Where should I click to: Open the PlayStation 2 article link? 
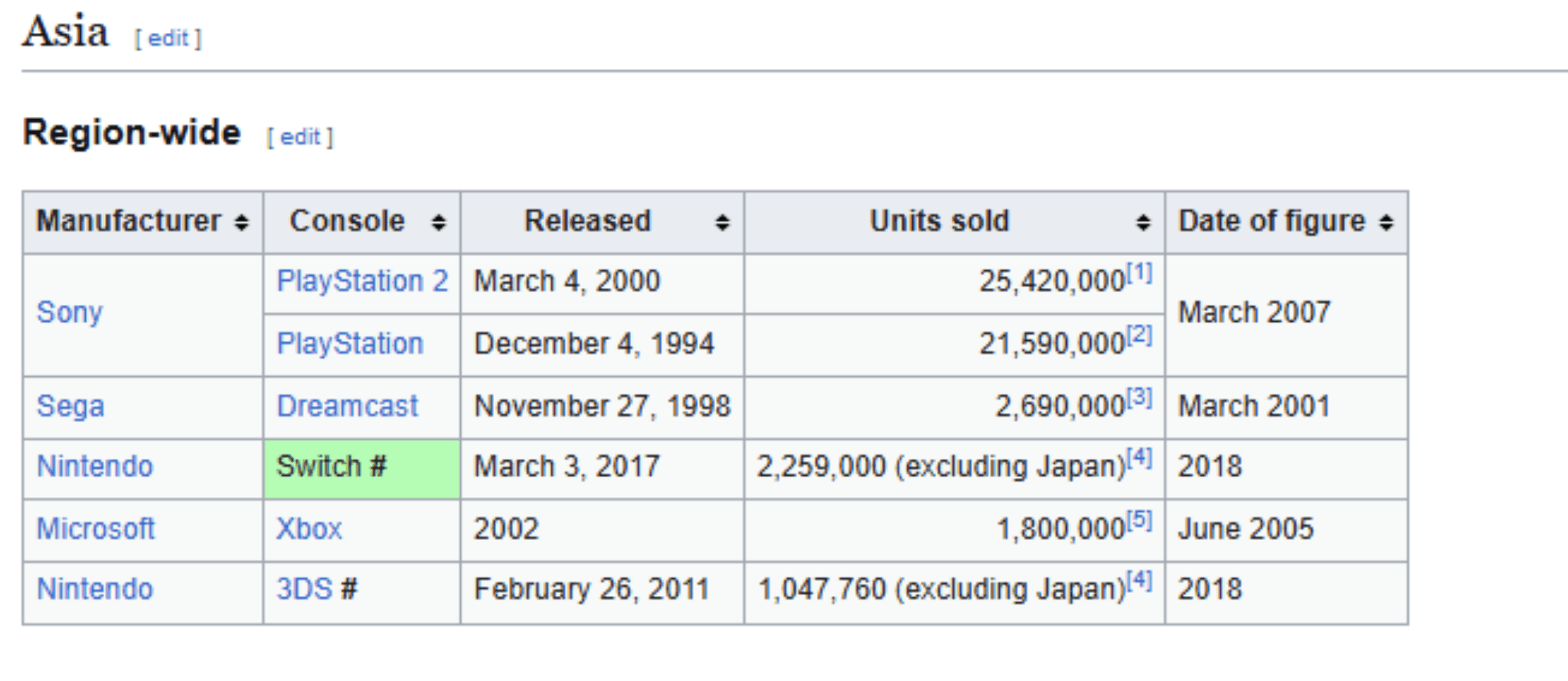[x=362, y=281]
